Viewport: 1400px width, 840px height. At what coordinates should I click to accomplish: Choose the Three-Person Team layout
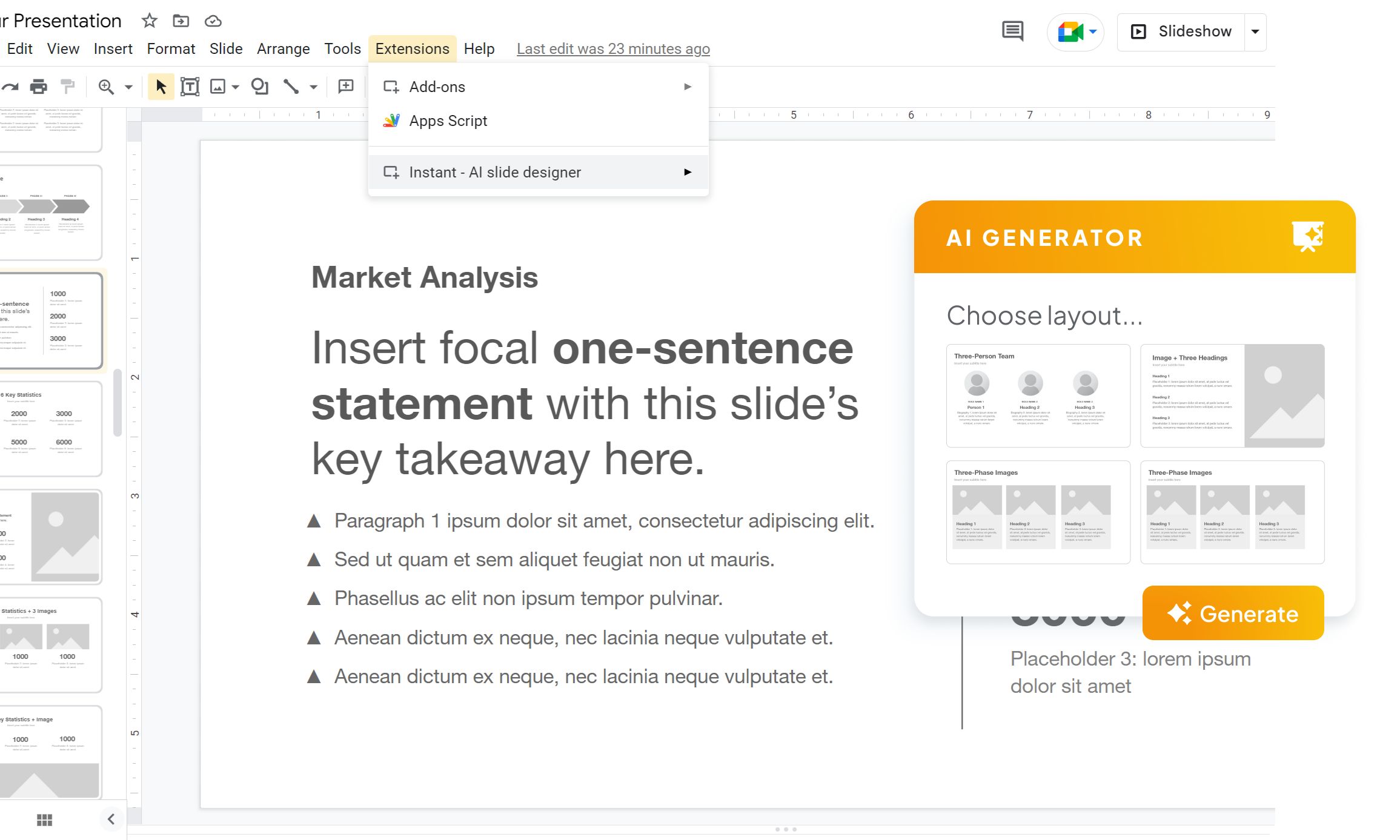[1037, 395]
